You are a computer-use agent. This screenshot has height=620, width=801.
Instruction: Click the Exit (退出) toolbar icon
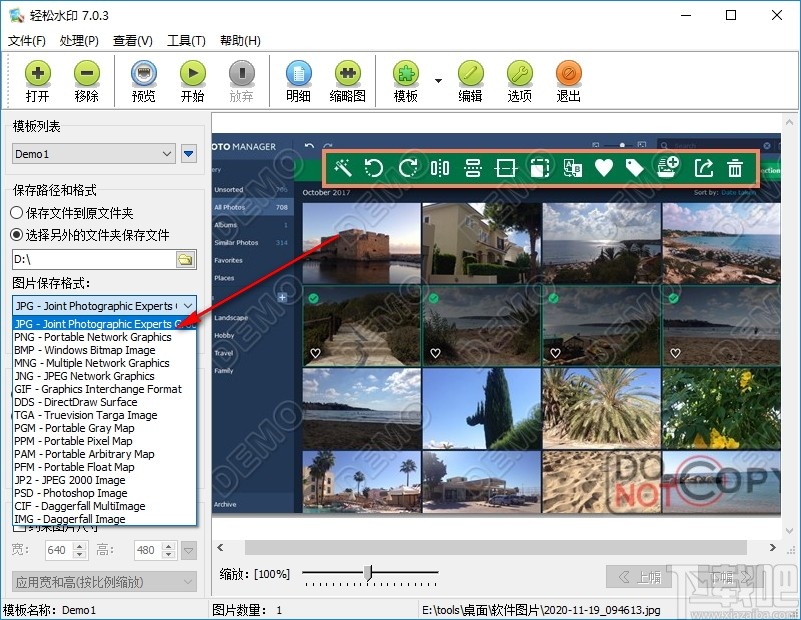pos(568,73)
